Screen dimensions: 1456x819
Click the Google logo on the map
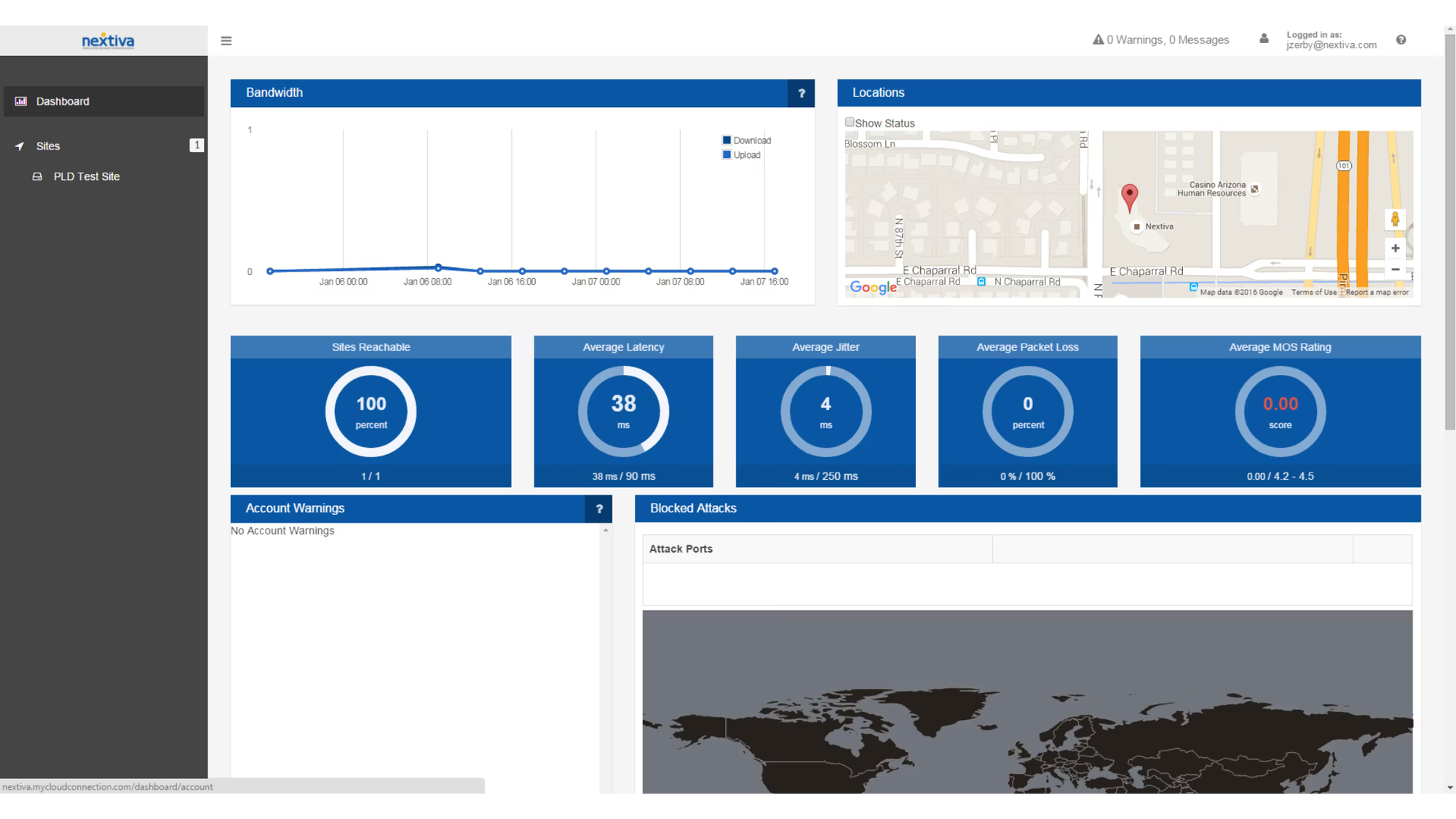873,288
